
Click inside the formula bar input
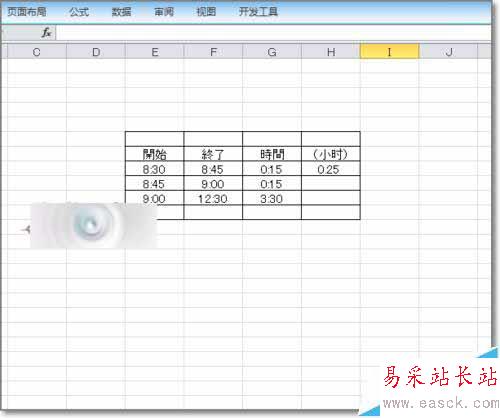pos(273,33)
